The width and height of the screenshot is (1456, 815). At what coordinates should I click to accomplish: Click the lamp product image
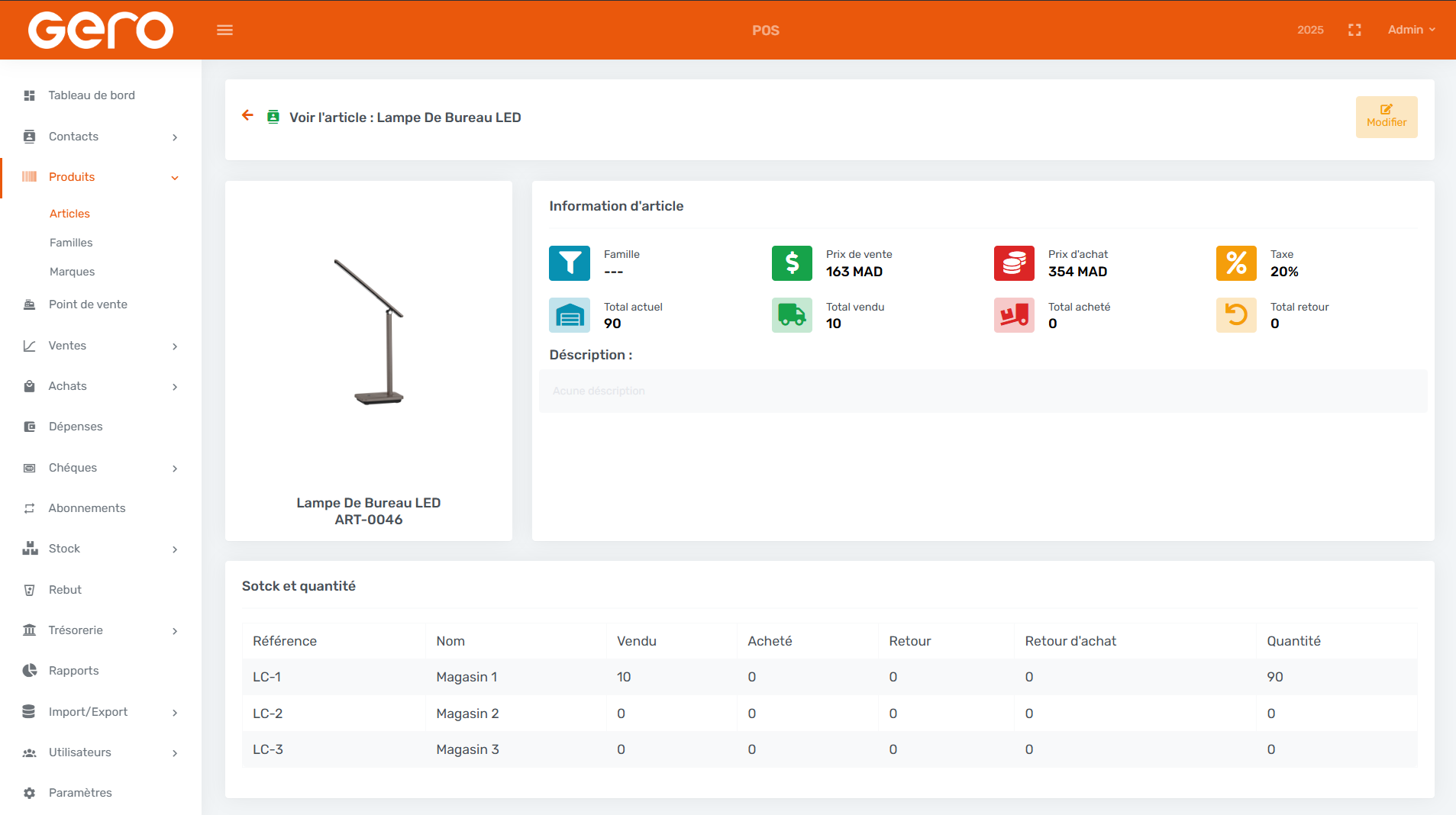tap(370, 332)
